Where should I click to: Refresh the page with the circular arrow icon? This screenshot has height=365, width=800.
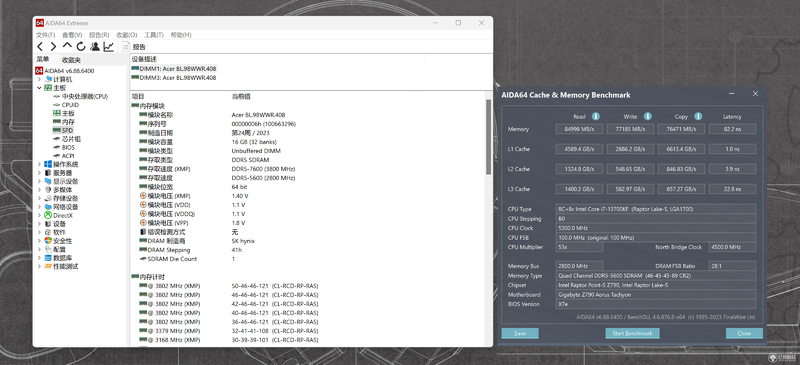coord(81,47)
